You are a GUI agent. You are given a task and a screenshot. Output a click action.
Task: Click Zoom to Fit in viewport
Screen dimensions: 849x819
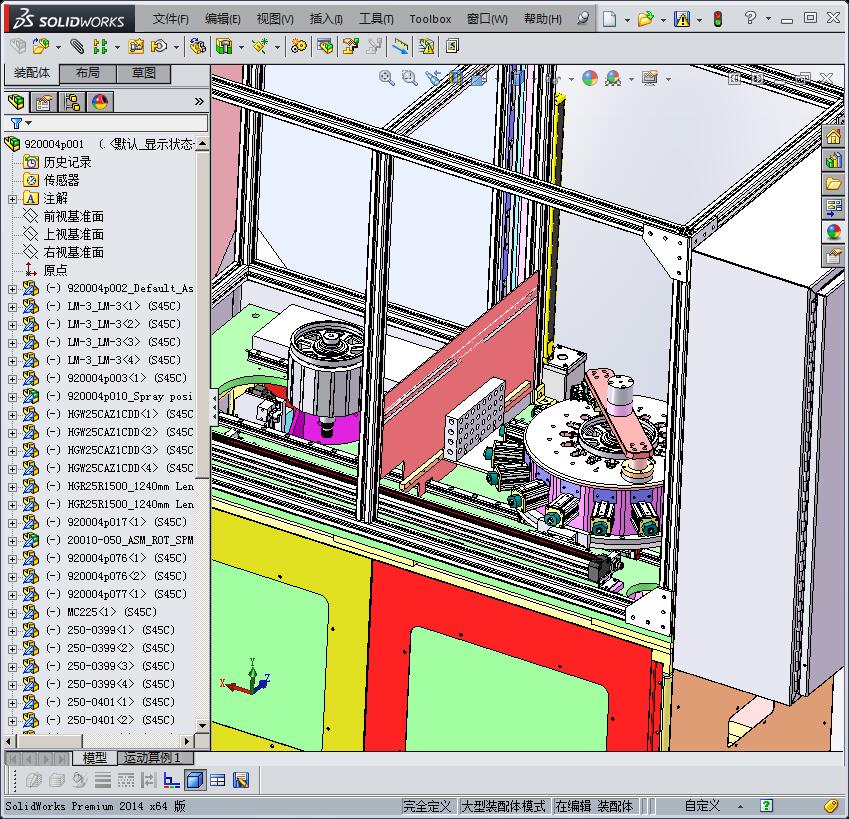point(386,78)
